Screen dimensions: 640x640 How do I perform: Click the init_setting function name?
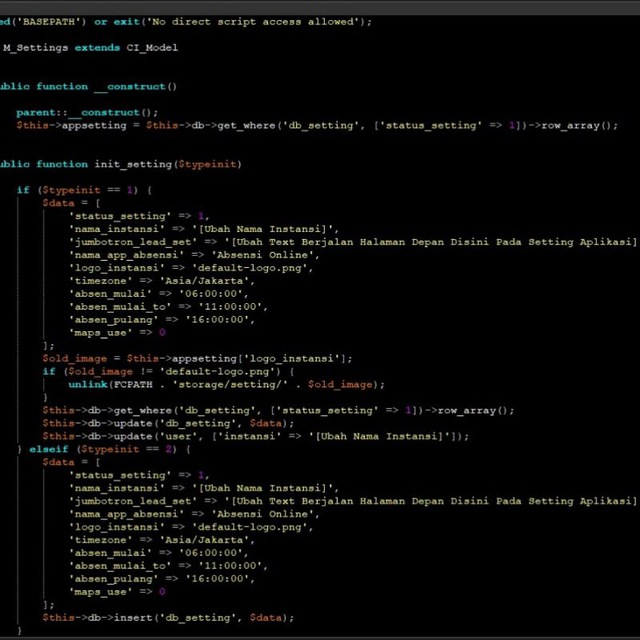[x=133, y=164]
